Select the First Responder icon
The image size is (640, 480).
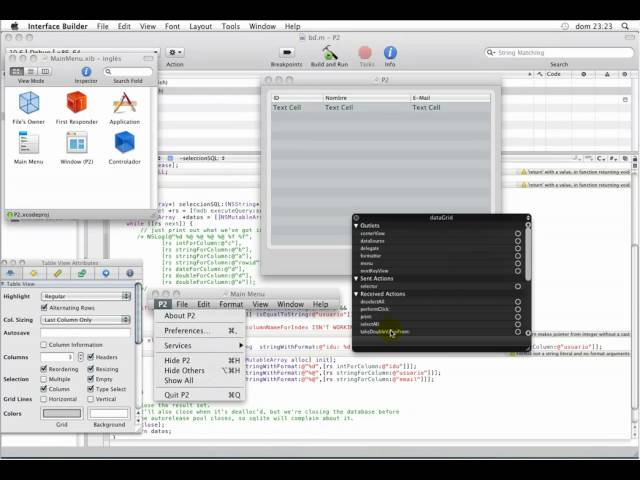coord(77,102)
